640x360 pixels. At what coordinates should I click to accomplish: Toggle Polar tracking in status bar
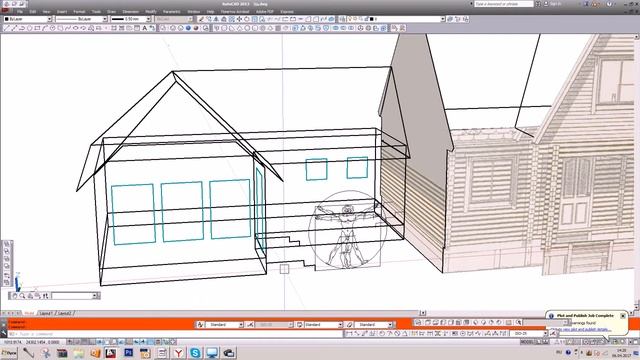coord(100,342)
